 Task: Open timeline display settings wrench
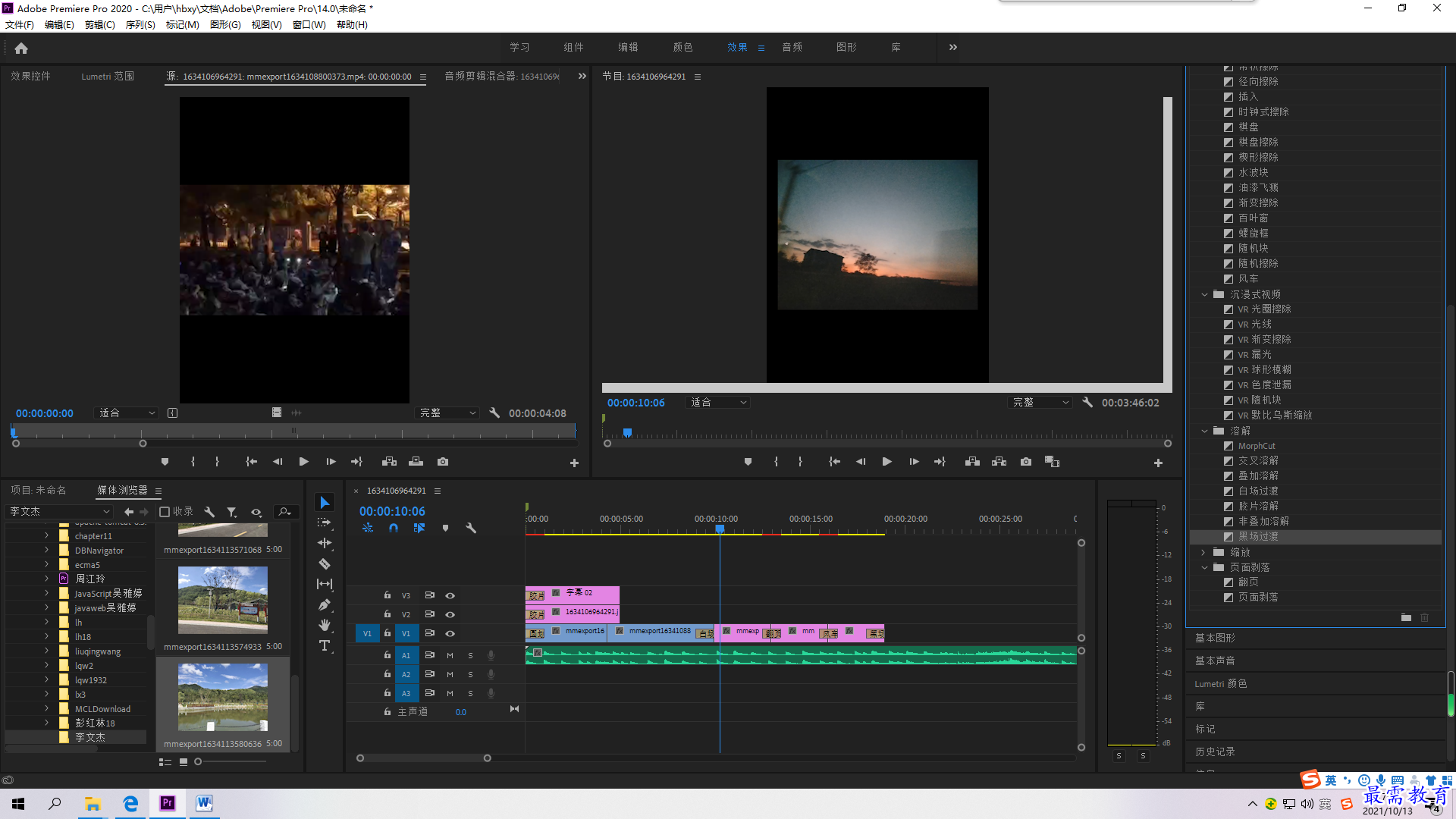pyautogui.click(x=471, y=528)
